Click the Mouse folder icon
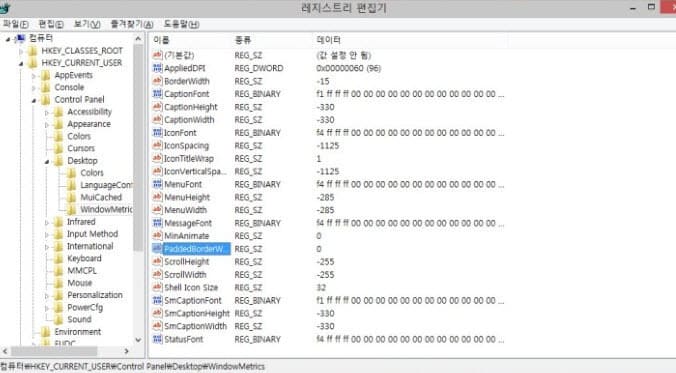The height and width of the screenshot is (373, 676). [59, 283]
